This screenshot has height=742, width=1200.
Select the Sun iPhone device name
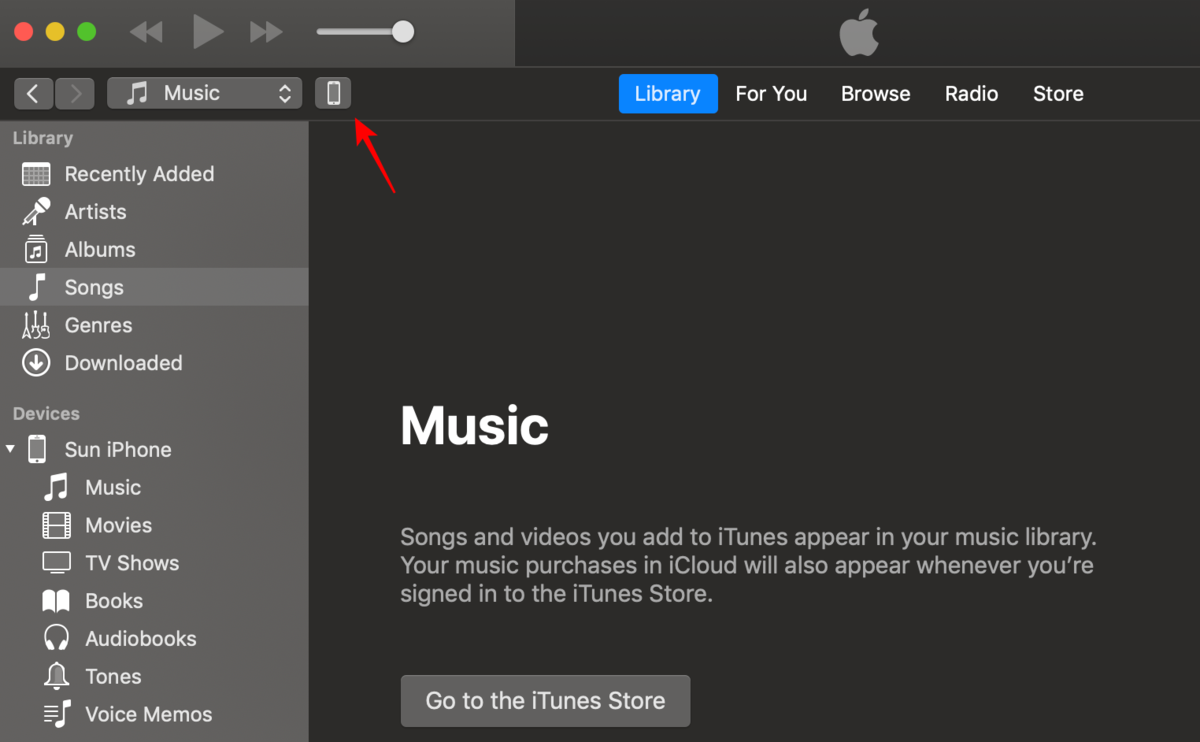click(x=118, y=449)
